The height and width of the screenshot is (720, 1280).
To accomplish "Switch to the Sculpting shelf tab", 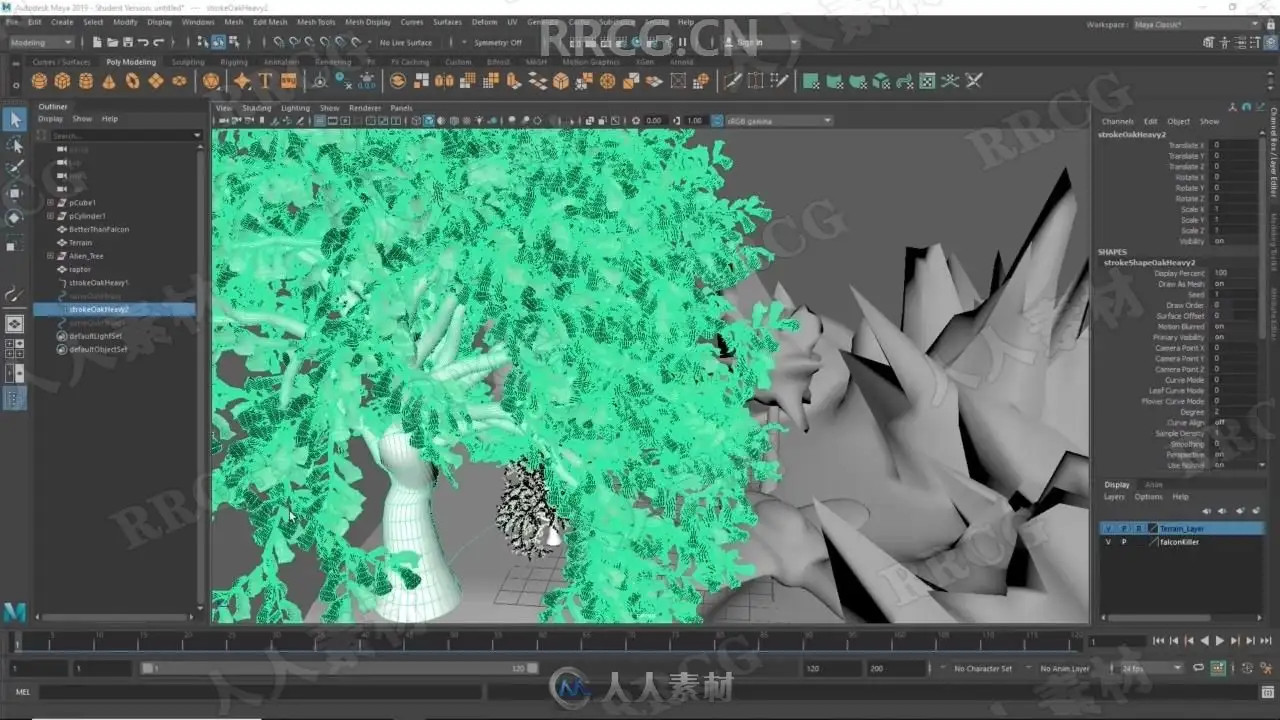I will 188,62.
